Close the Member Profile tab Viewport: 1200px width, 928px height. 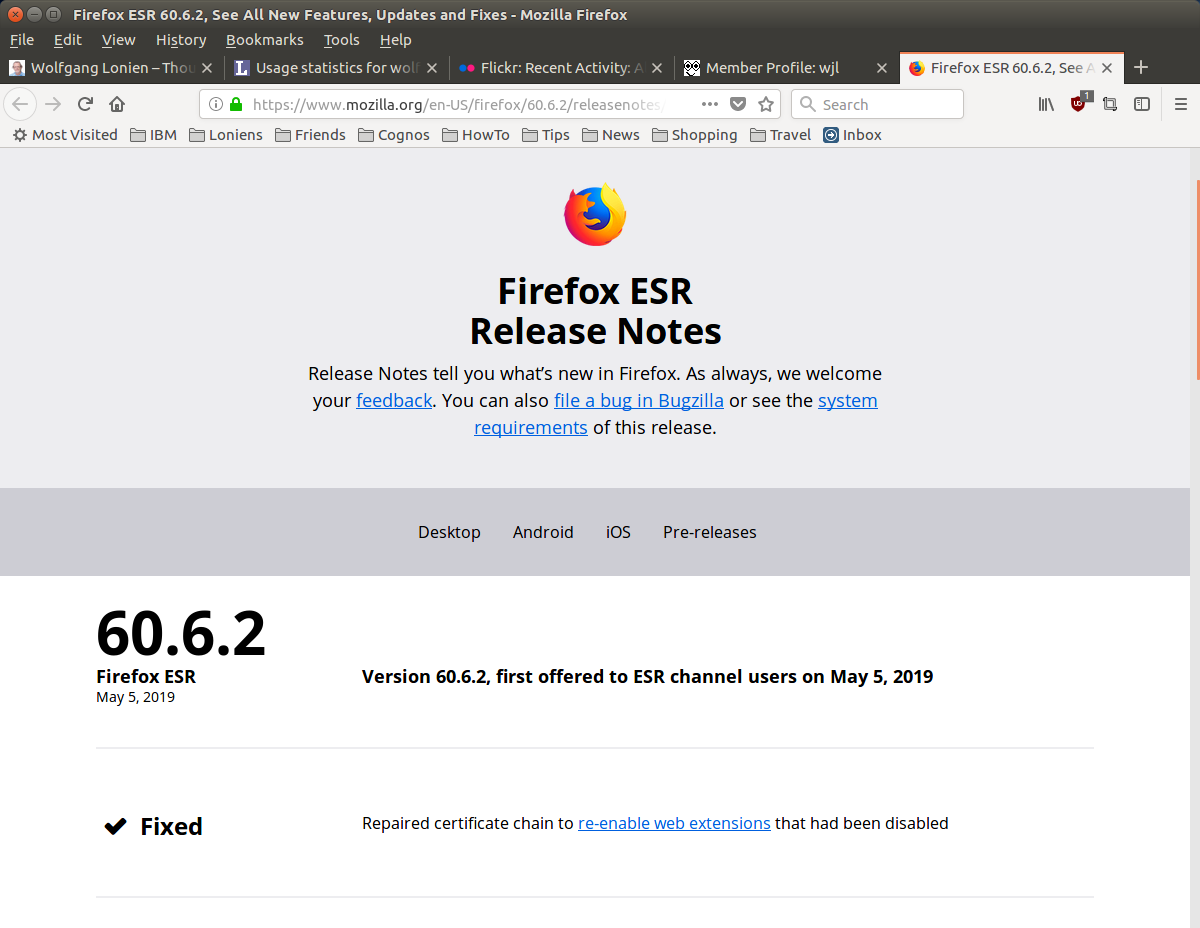coord(882,68)
